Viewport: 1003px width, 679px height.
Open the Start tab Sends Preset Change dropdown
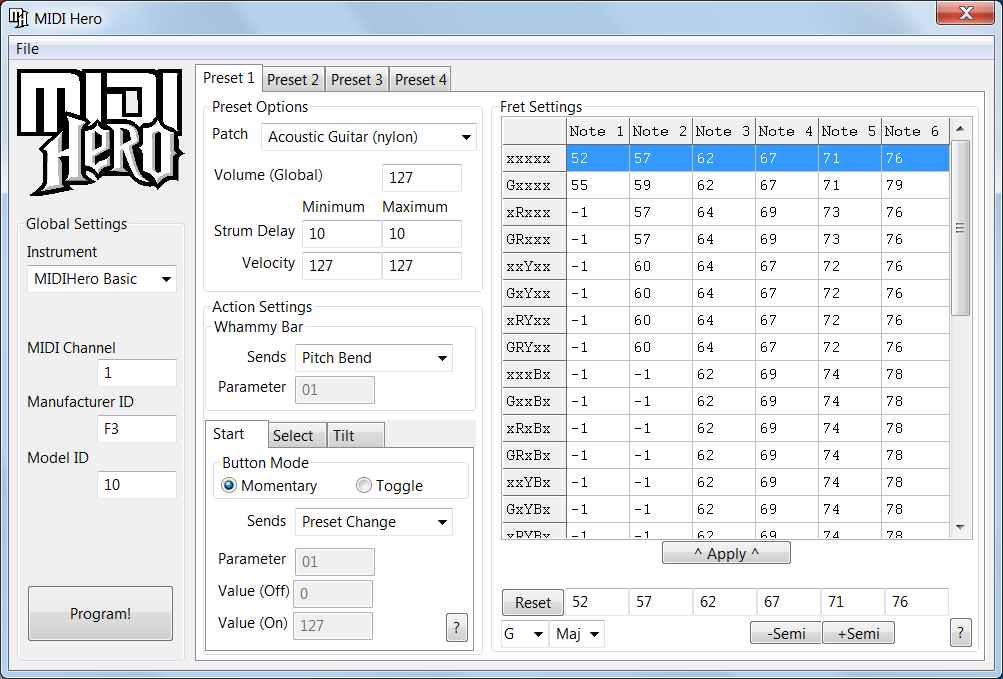374,522
